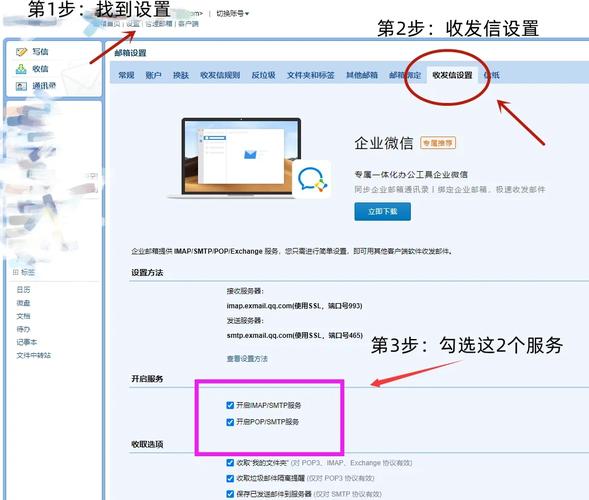Switch to the 常规 tab

[x=126, y=75]
